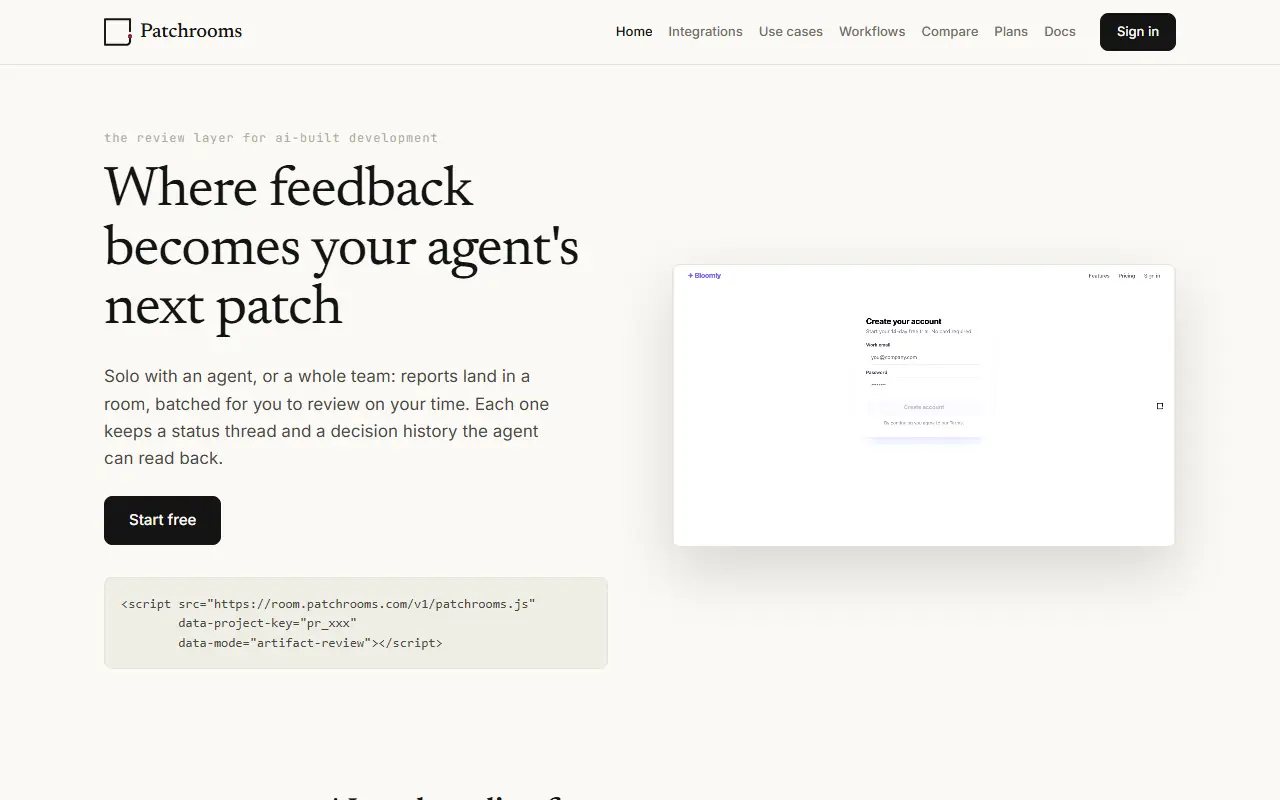This screenshot has width=1280, height=800.
Task: Click the Patchrooms square logo icon
Action: point(118,32)
